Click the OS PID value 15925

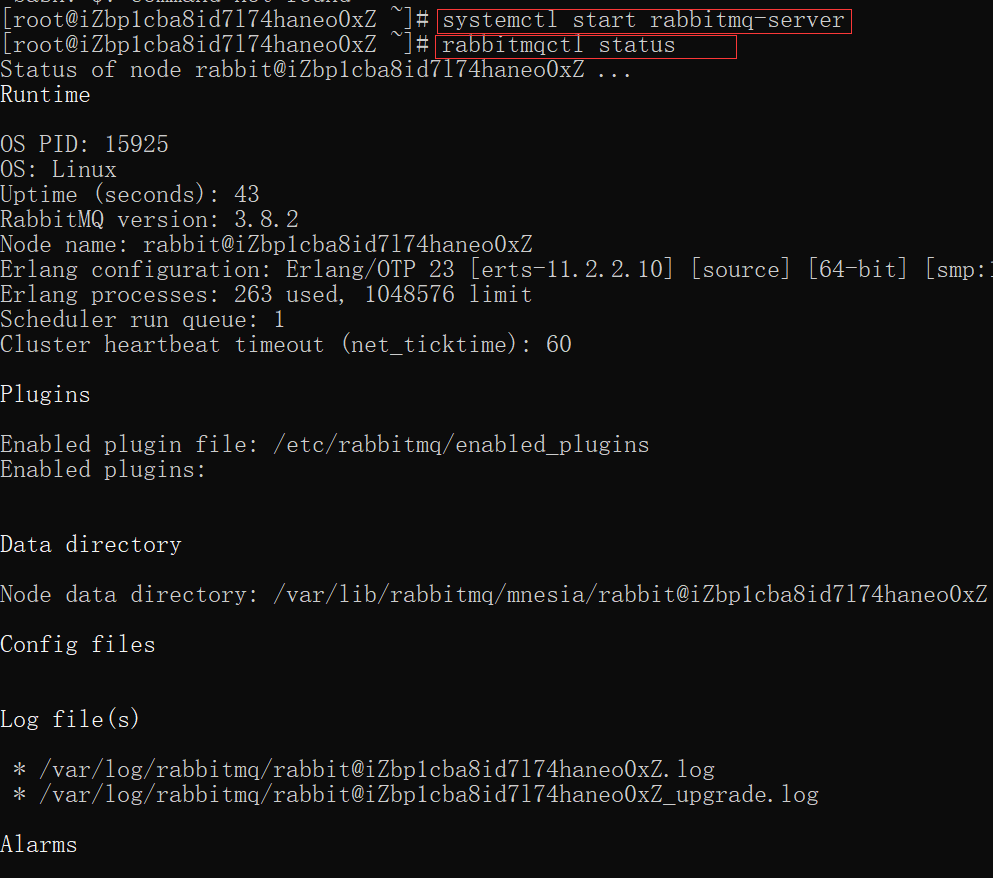click(137, 144)
